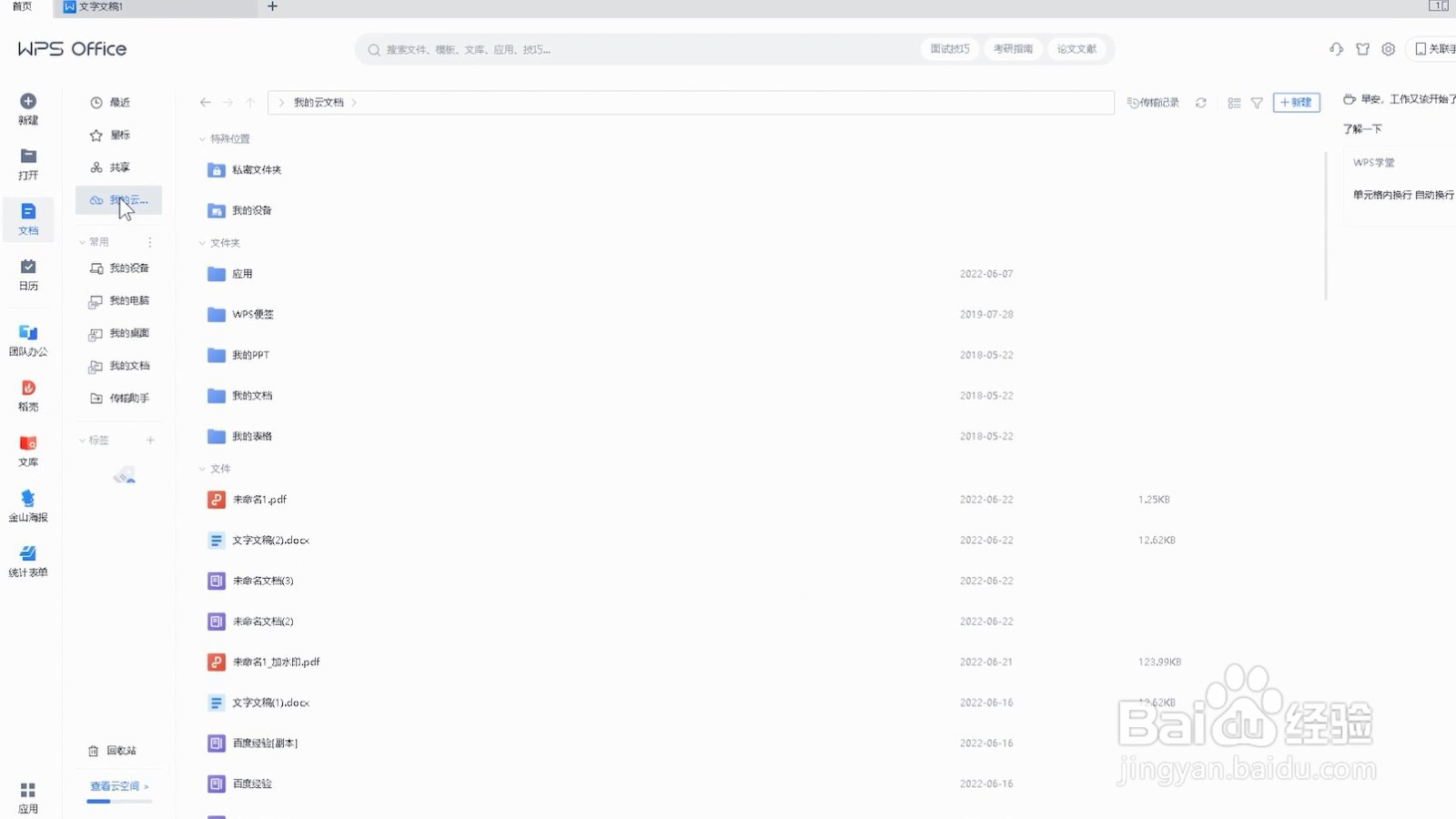
Task: Click the cloud space usage progress bar
Action: (119, 802)
